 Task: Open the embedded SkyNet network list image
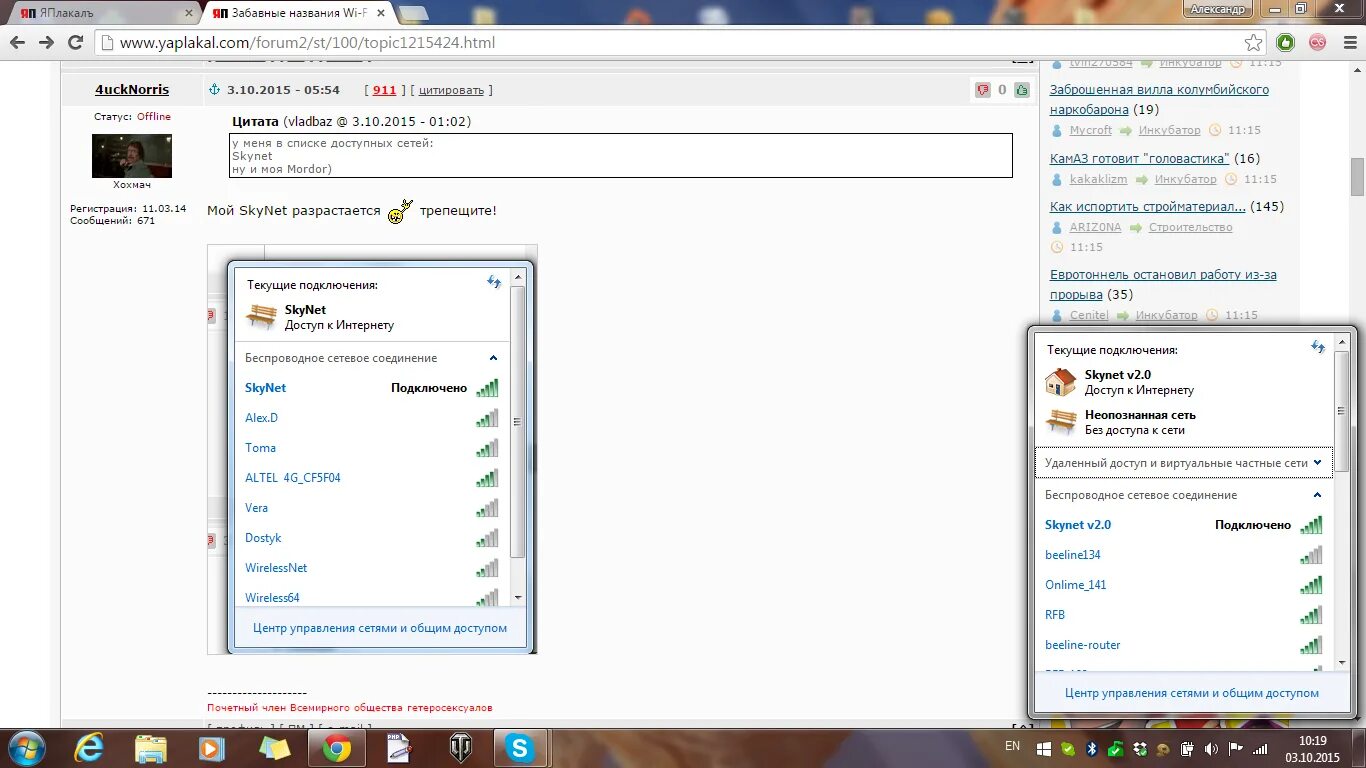[x=372, y=449]
